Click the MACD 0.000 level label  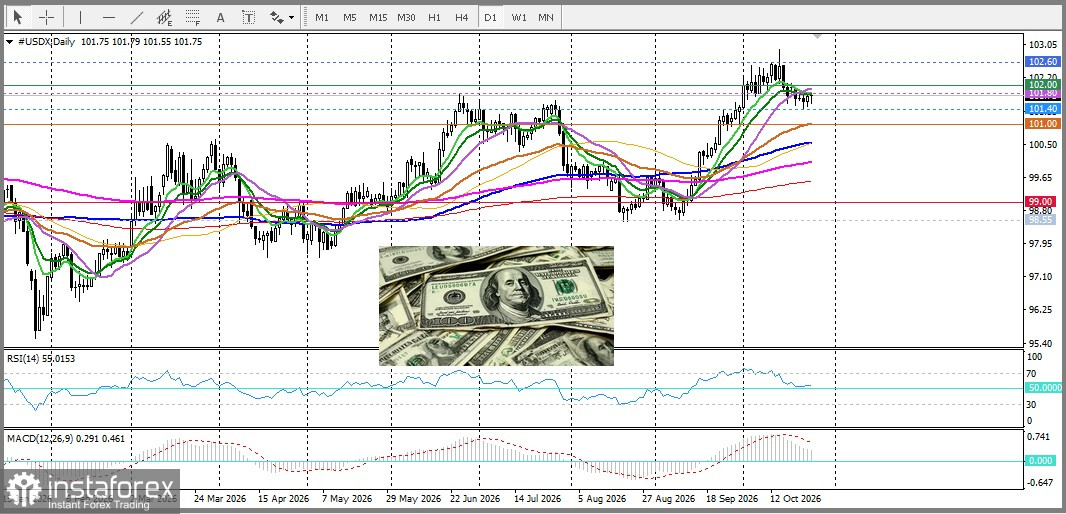(x=1042, y=460)
